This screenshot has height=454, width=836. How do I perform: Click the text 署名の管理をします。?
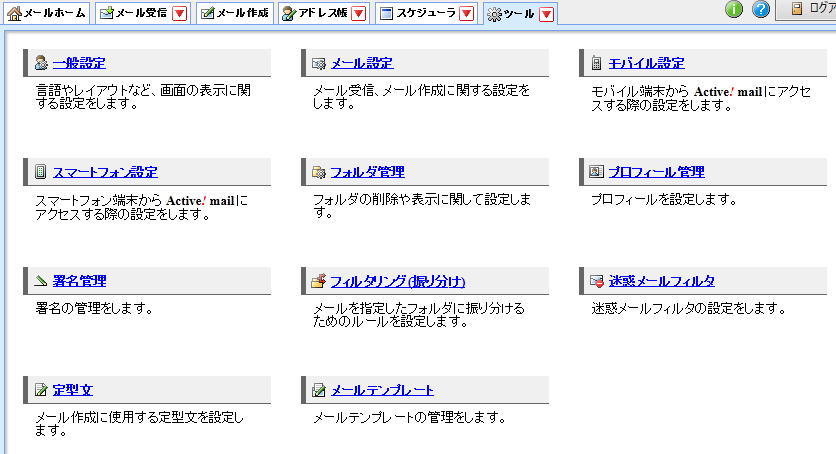pyautogui.click(x=94, y=308)
